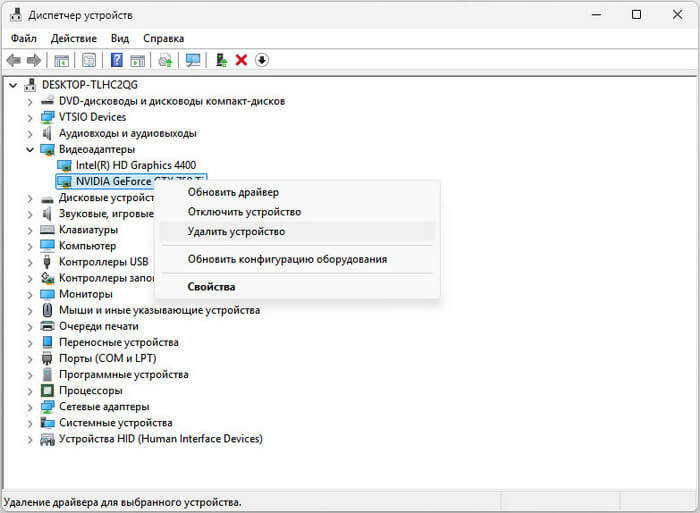The height and width of the screenshot is (513, 700).
Task: Open the Действие menu
Action: point(74,38)
